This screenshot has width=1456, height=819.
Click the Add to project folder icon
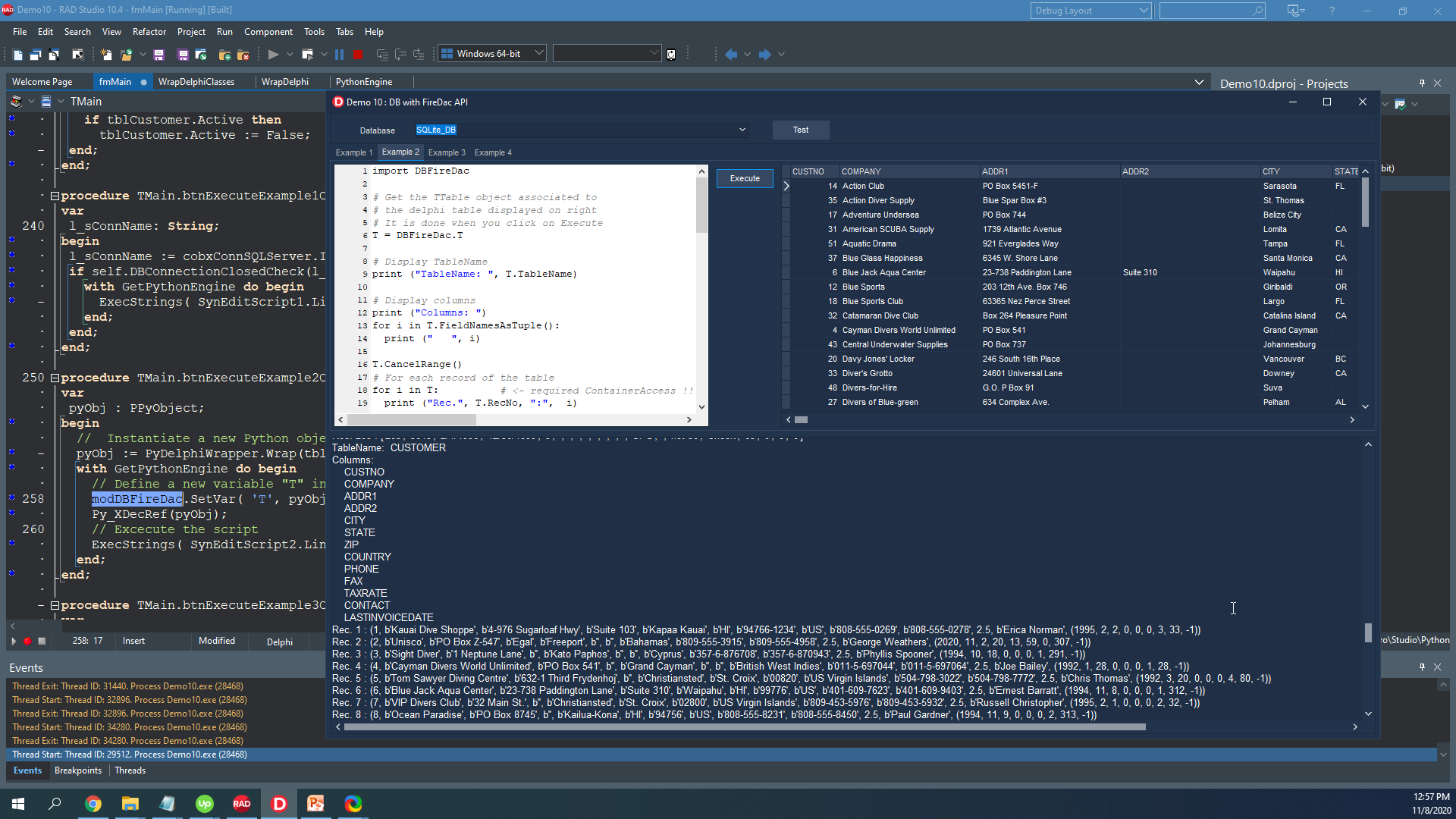(x=224, y=55)
